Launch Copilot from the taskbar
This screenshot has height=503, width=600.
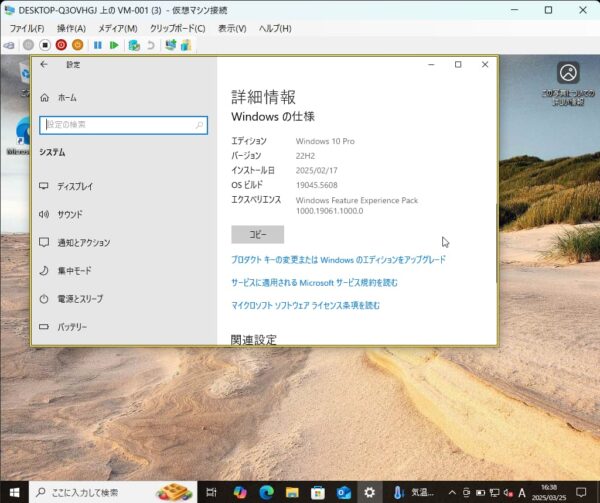240,492
